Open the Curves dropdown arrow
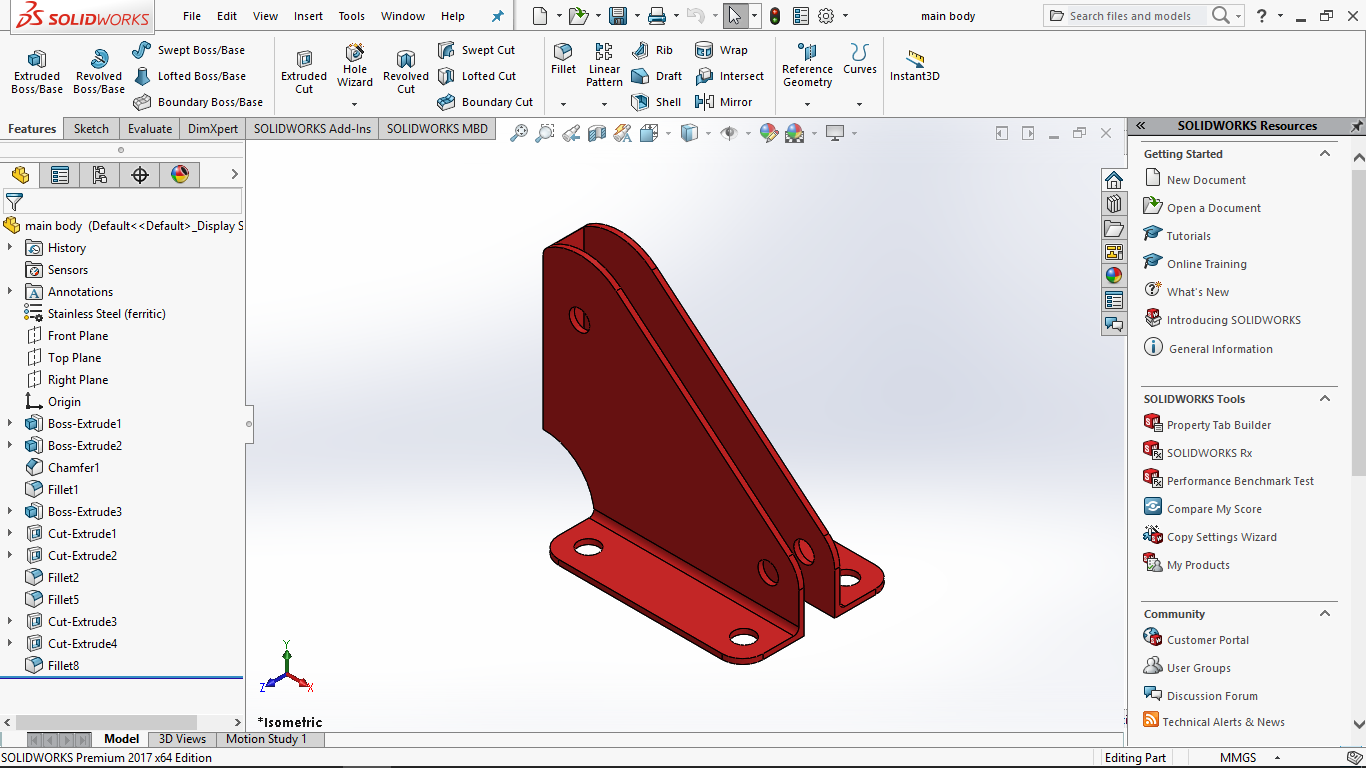The height and width of the screenshot is (768, 1366). coord(859,104)
